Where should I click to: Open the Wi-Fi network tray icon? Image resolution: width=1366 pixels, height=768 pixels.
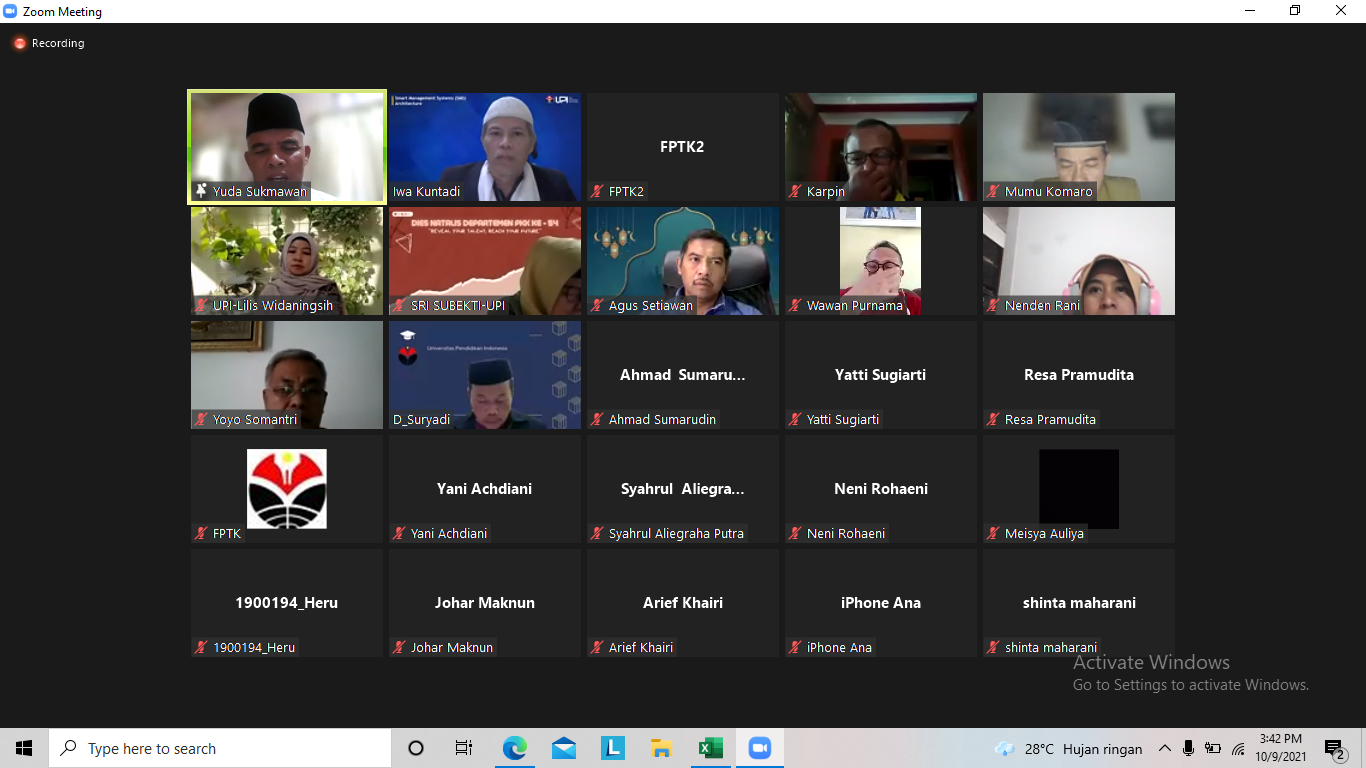1238,748
